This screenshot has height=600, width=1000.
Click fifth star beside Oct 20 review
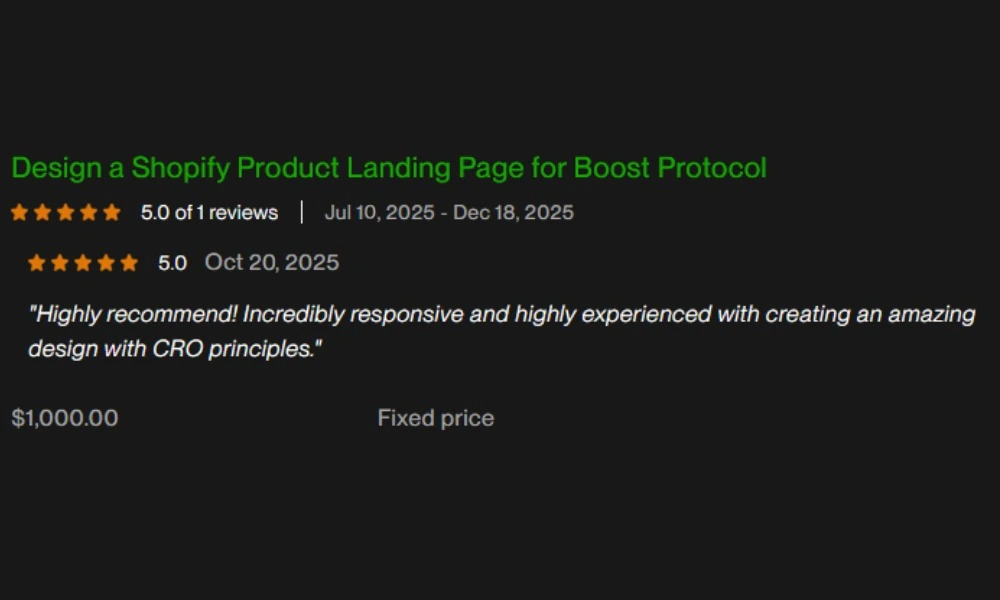(129, 263)
